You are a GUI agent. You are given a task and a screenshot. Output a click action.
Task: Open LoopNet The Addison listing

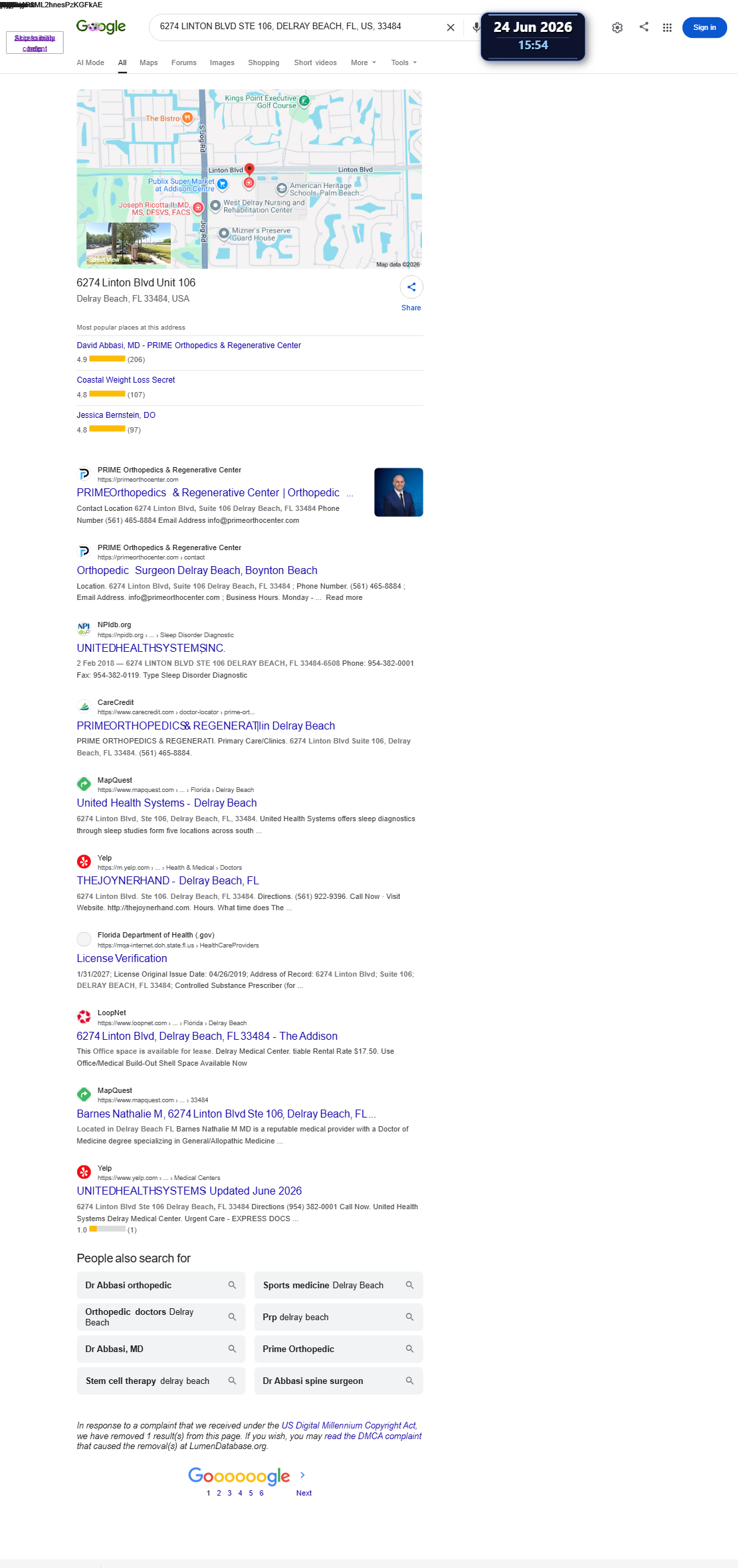coord(207,1036)
